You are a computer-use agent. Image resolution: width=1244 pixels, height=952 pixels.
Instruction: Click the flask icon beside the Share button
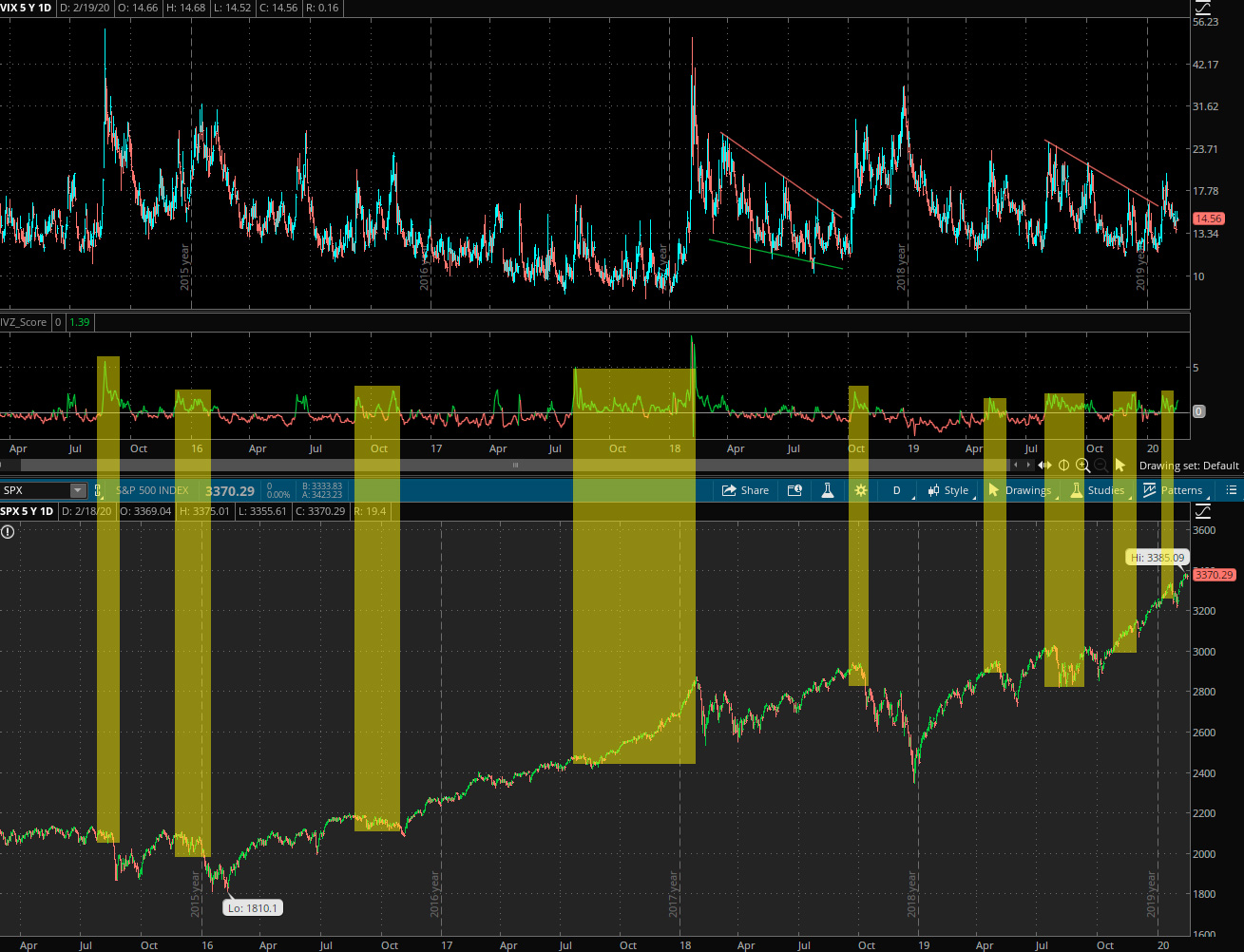(x=827, y=490)
